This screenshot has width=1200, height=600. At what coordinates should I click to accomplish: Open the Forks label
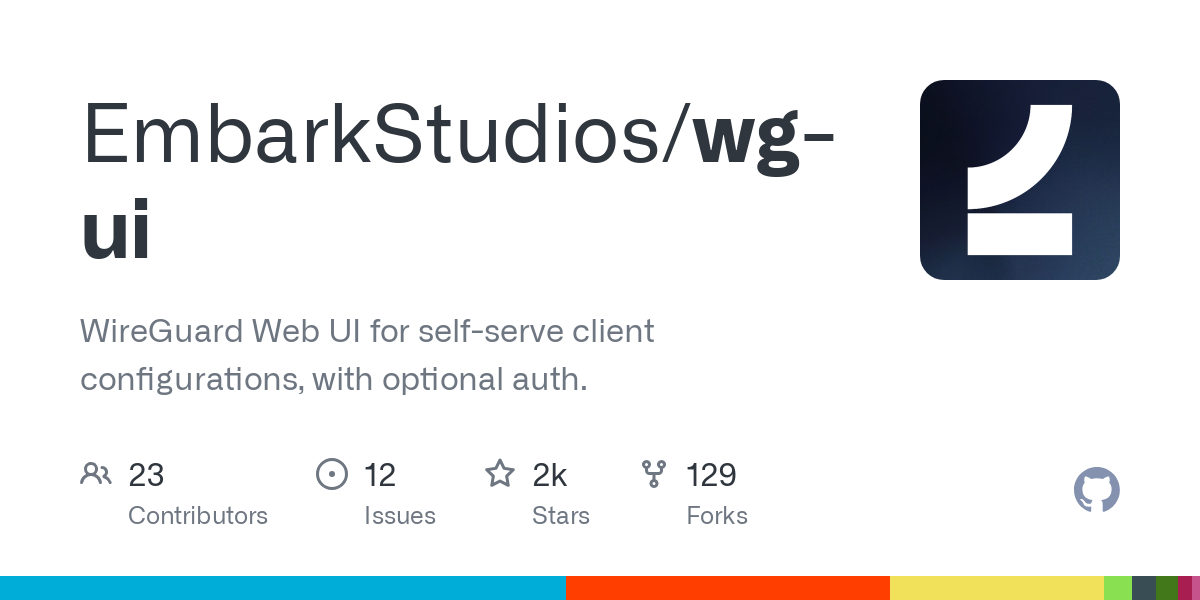pos(717,516)
